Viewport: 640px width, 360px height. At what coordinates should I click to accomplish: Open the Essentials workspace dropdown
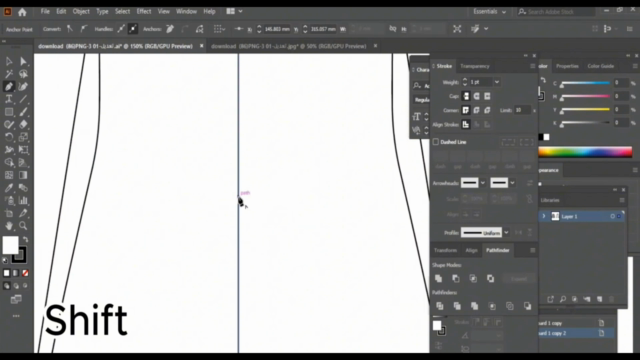[x=489, y=12]
